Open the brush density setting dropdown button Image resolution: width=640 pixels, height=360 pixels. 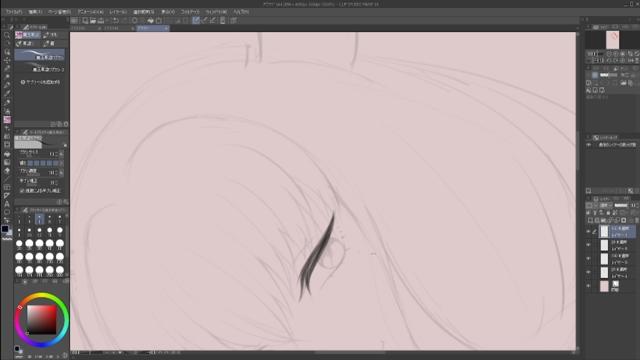click(61, 173)
